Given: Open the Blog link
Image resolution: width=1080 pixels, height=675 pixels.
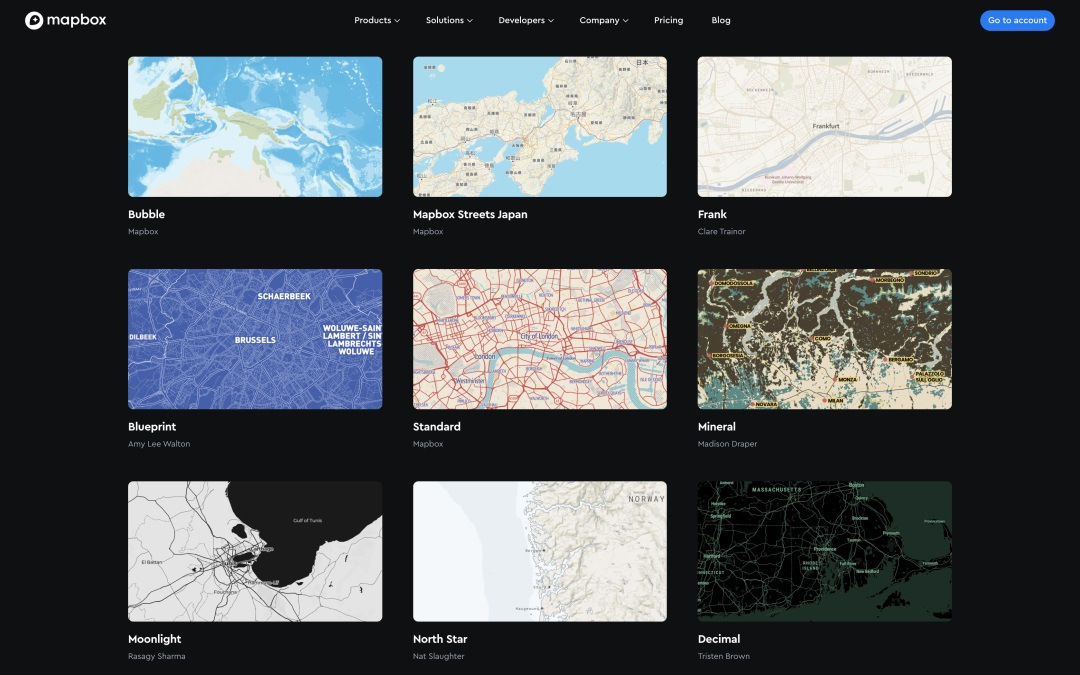Looking at the screenshot, I should point(720,20).
